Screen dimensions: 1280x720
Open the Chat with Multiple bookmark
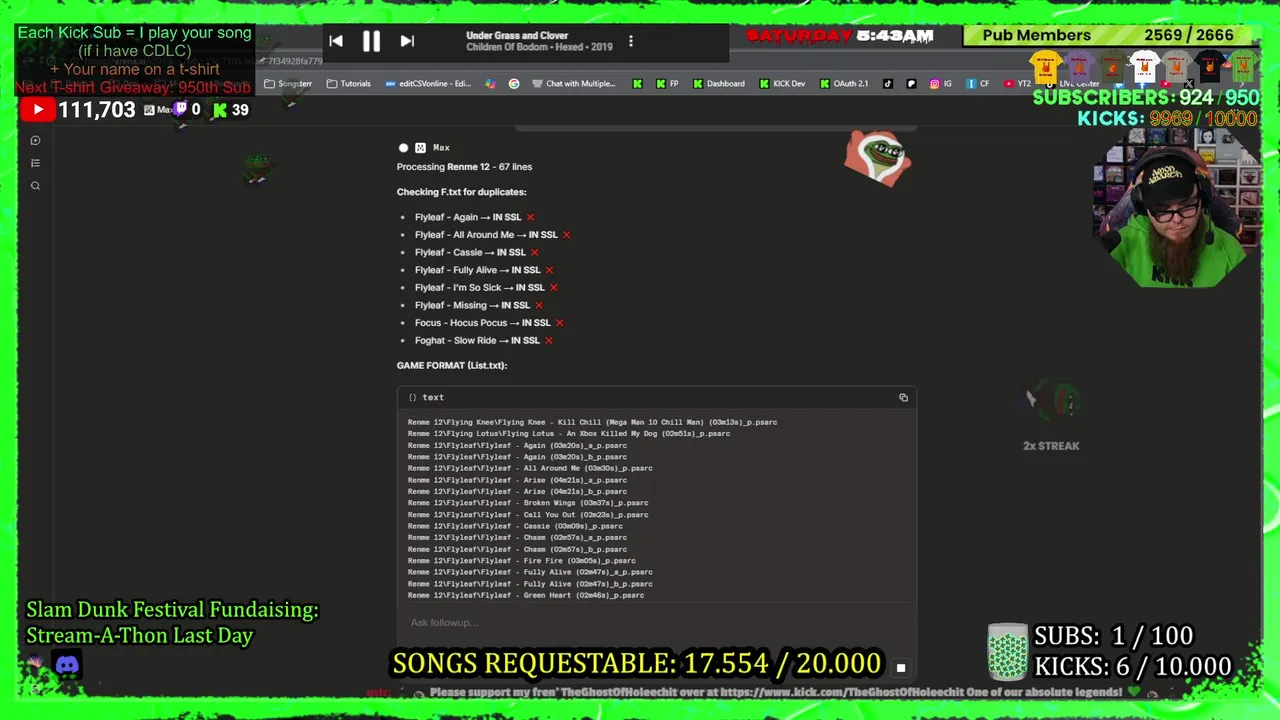tap(574, 84)
